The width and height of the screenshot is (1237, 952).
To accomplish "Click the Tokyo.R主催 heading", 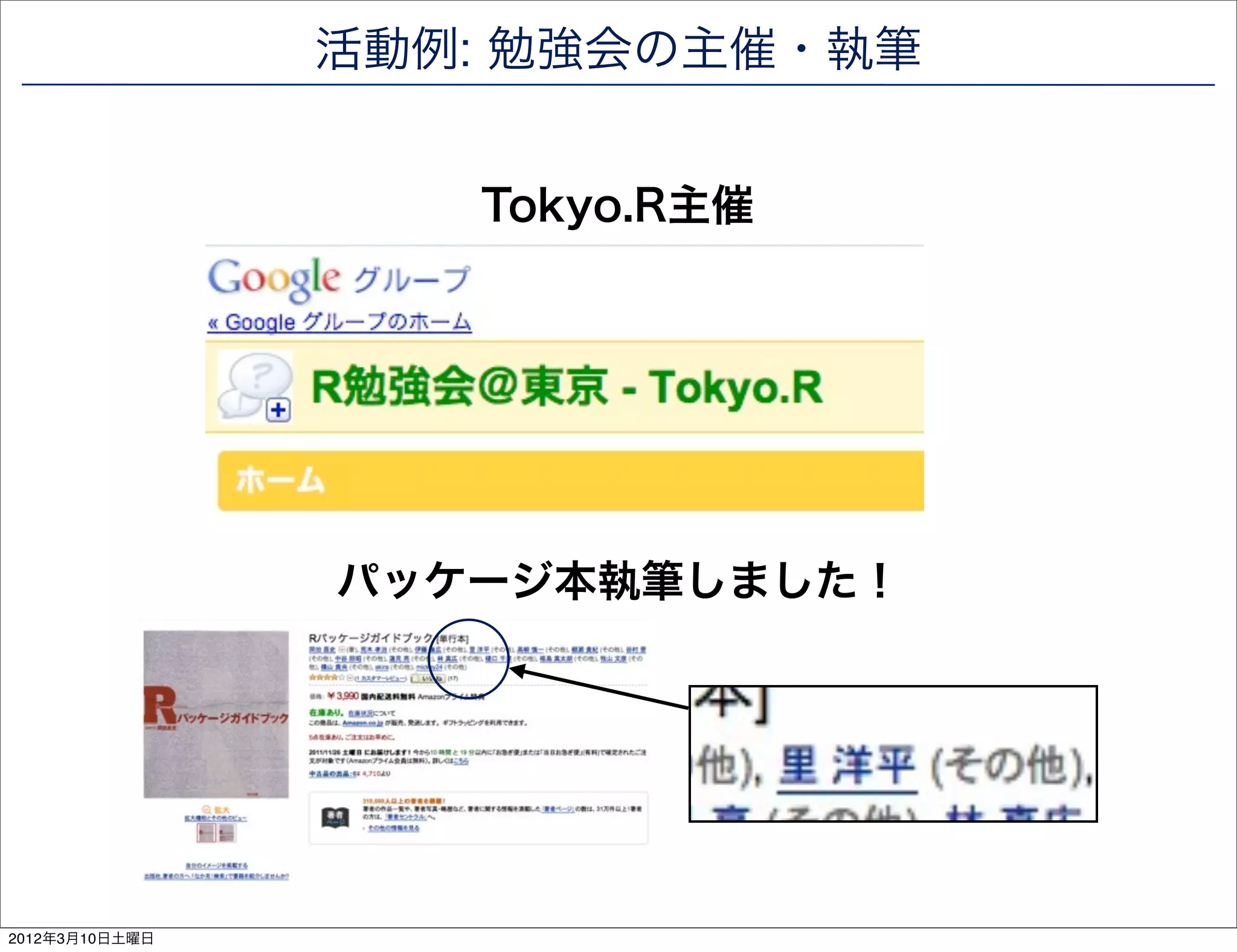I will point(617,205).
